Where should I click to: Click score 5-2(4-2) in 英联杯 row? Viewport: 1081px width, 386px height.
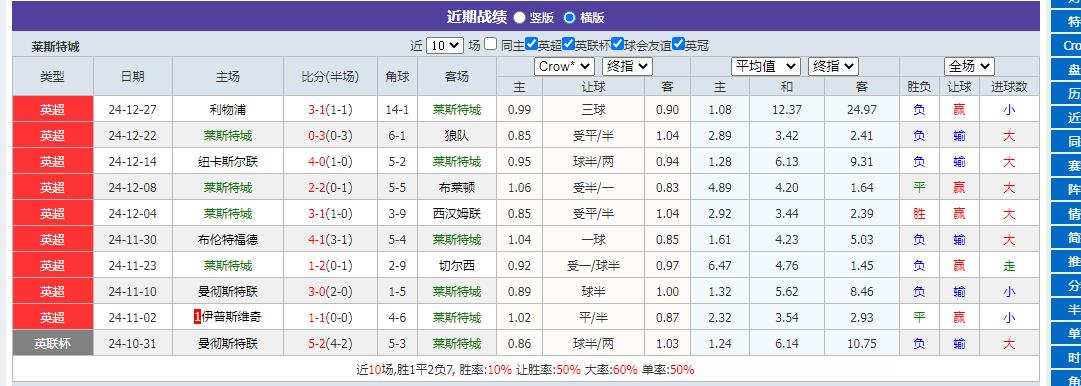[330, 343]
